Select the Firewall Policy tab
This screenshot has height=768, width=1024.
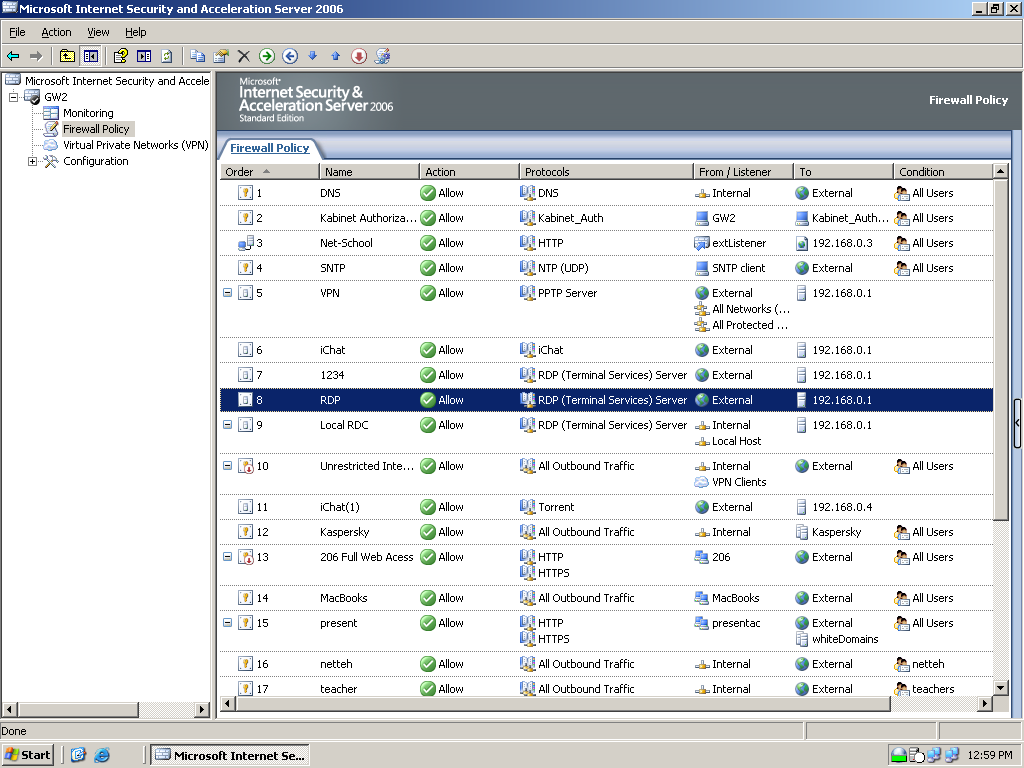(269, 148)
